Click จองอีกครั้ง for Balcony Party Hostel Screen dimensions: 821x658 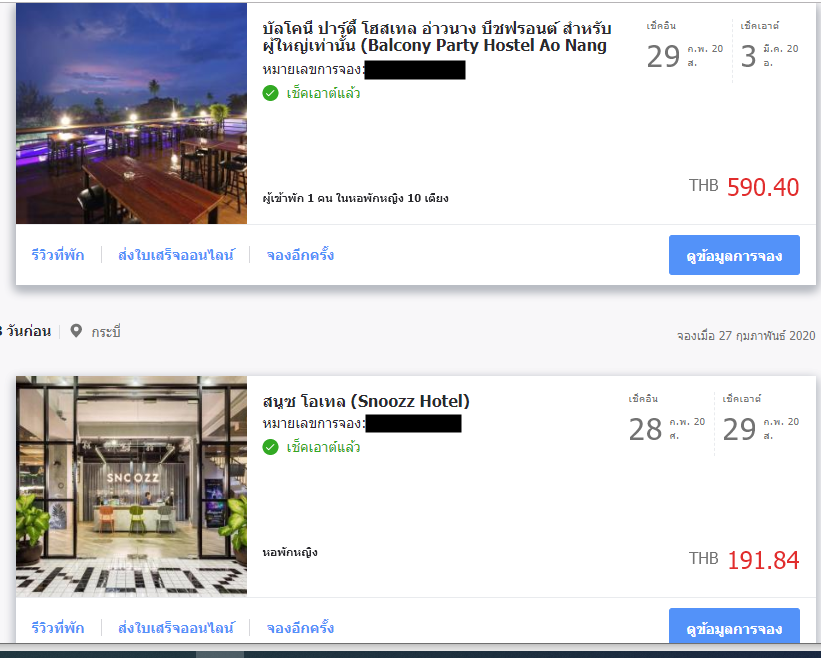point(300,255)
